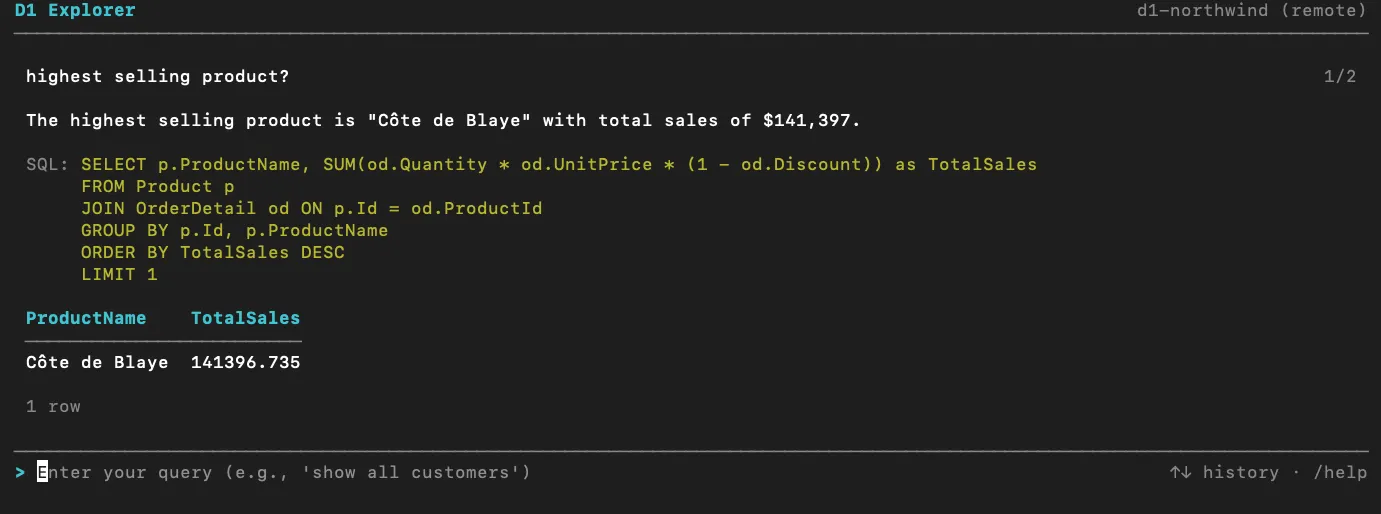
Task: Click the D1 Explorer title
Action: (x=75, y=11)
